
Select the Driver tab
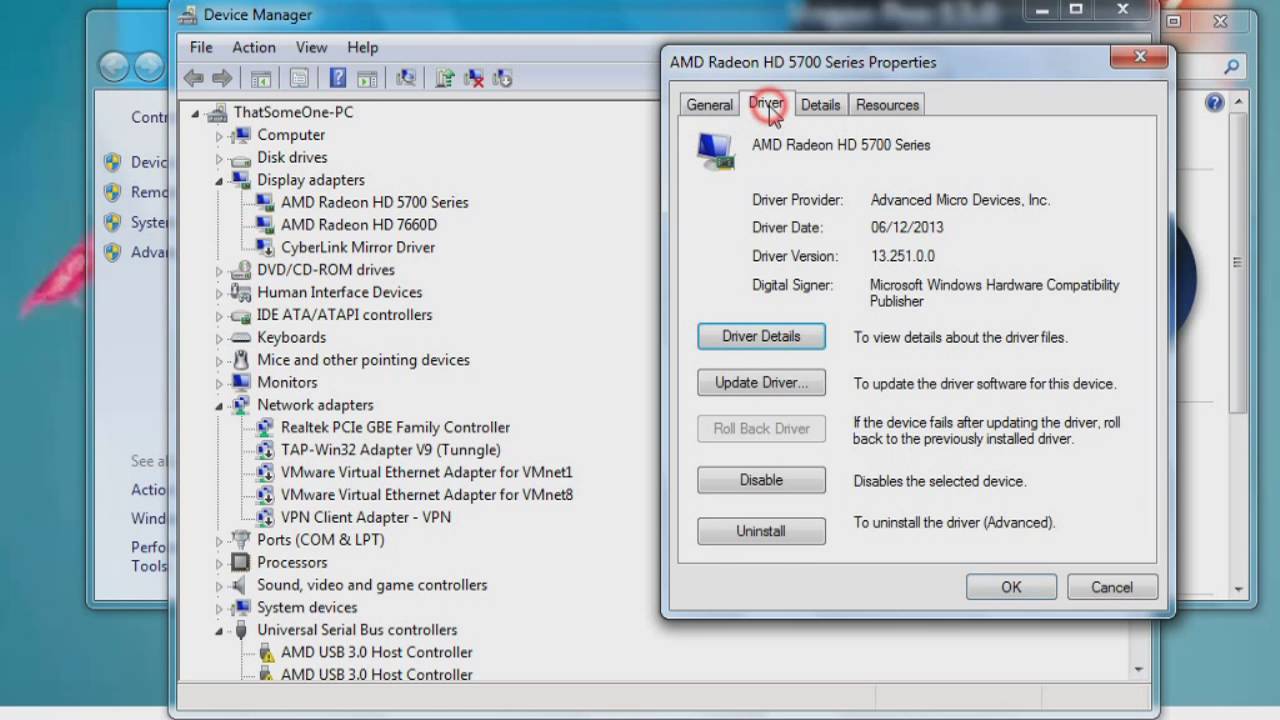coord(766,103)
